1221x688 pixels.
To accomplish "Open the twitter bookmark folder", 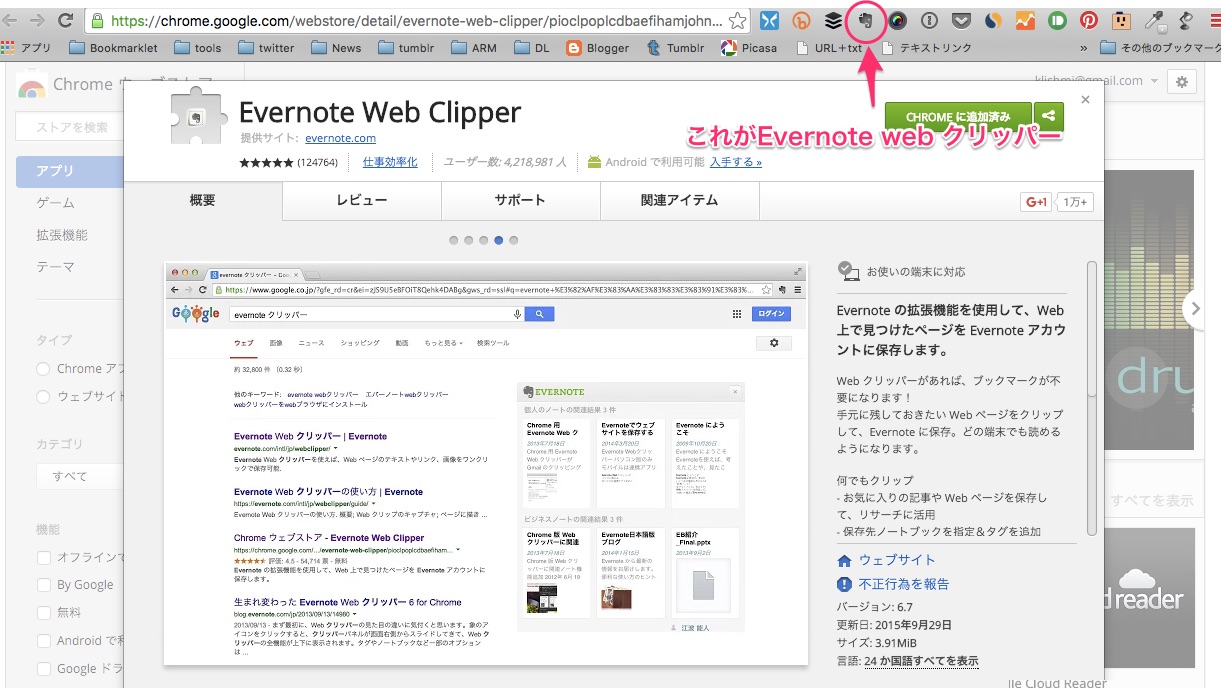I will pyautogui.click(x=266, y=47).
